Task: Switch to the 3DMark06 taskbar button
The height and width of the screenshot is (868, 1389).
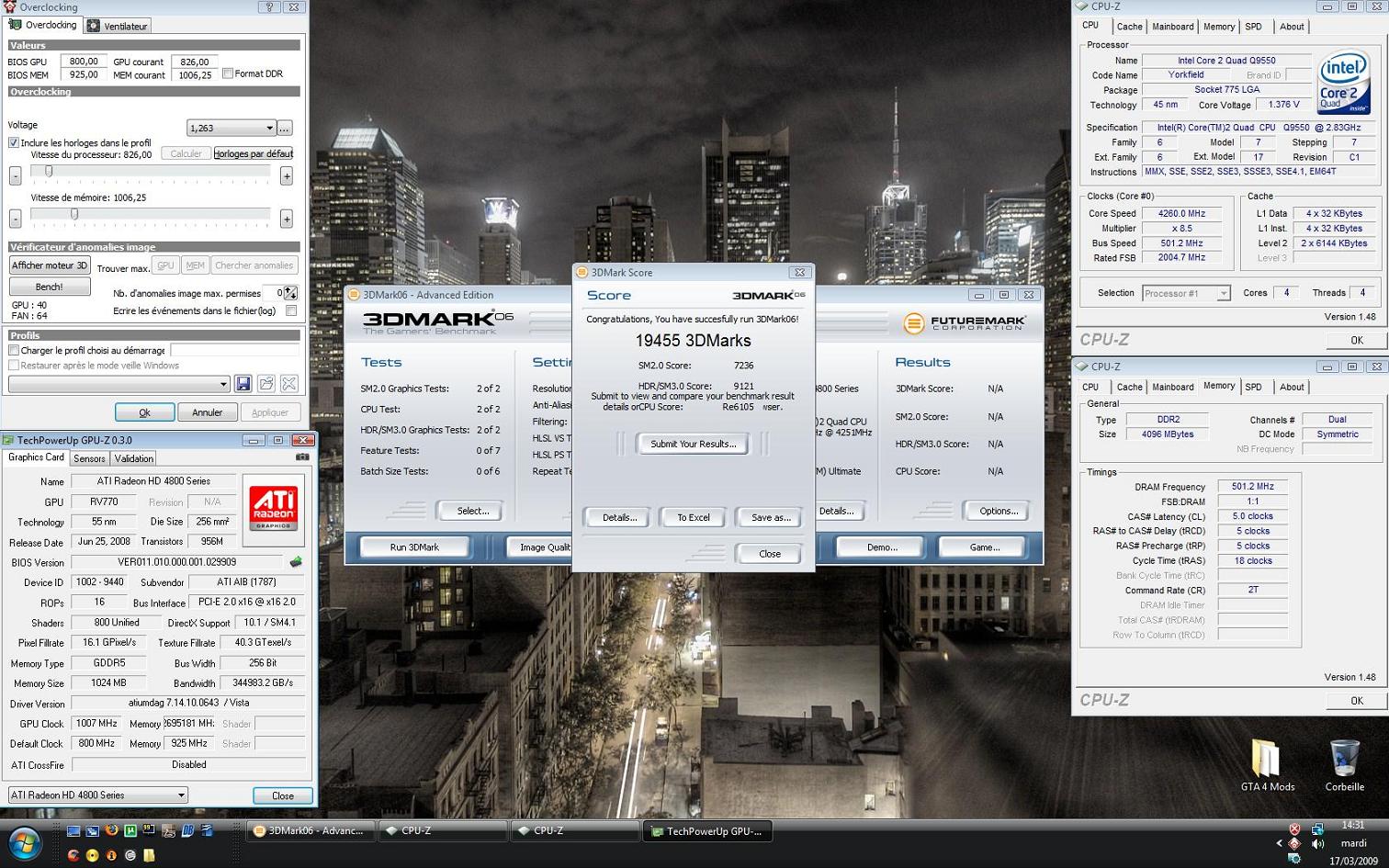Action: pyautogui.click(x=311, y=830)
